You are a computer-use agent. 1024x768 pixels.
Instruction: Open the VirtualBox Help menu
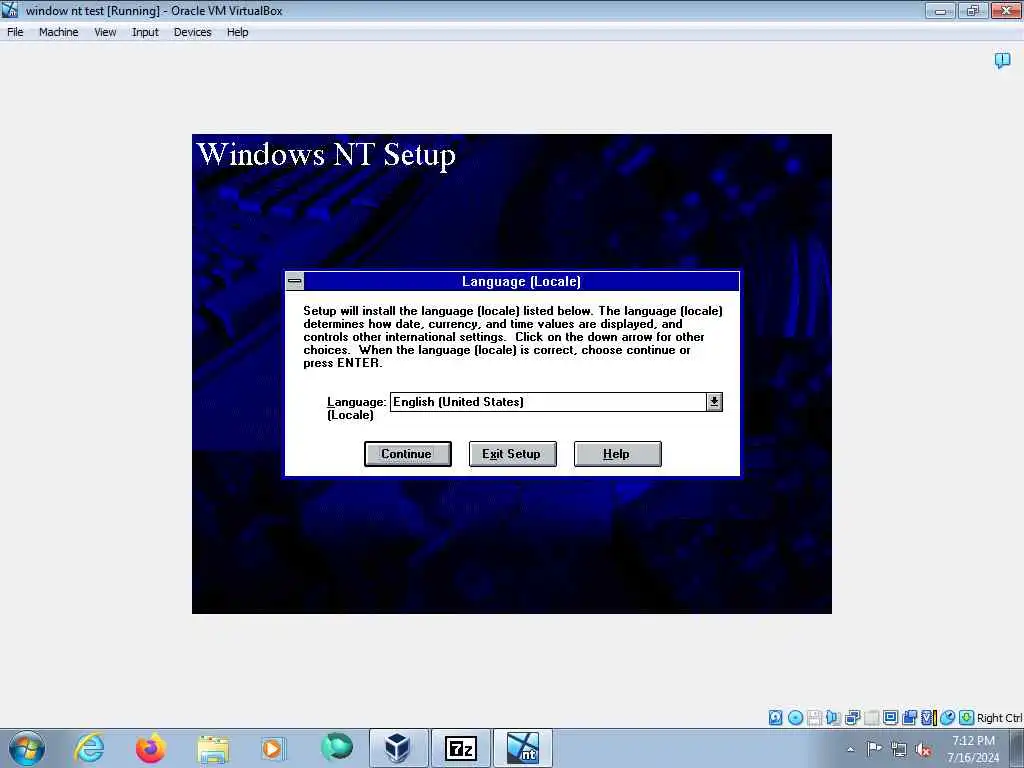237,32
